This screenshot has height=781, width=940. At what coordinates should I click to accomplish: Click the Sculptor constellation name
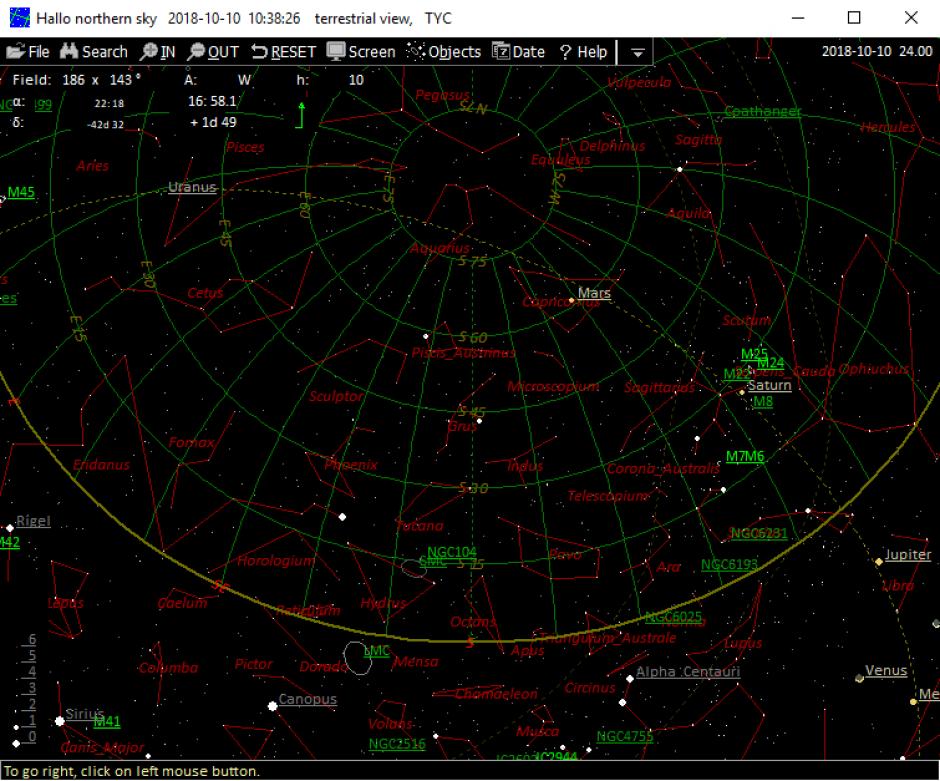[x=336, y=397]
